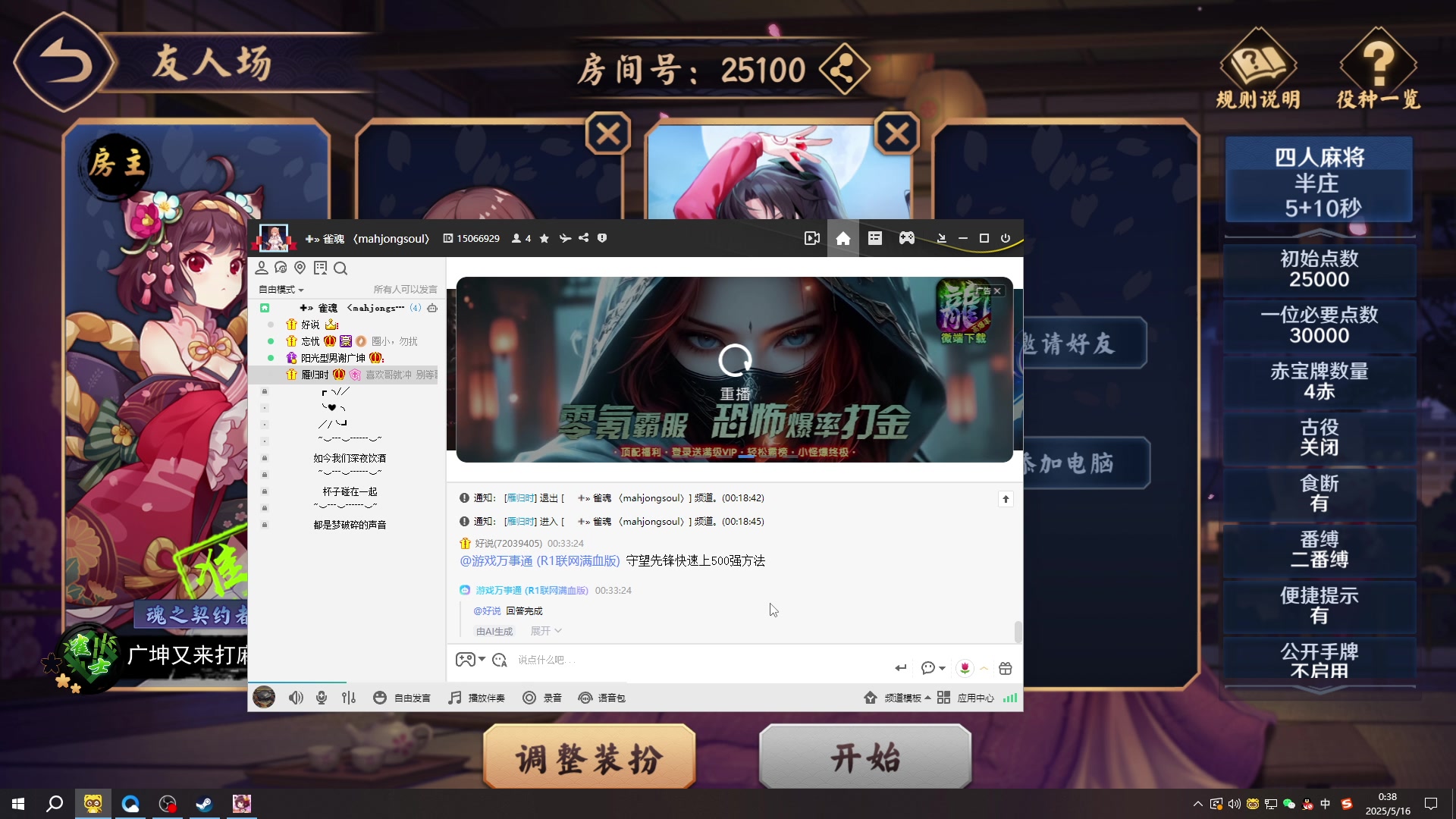Click the scroll-to-top arrow in the chat log
This screenshot has width=1456, height=819.
point(1006,499)
